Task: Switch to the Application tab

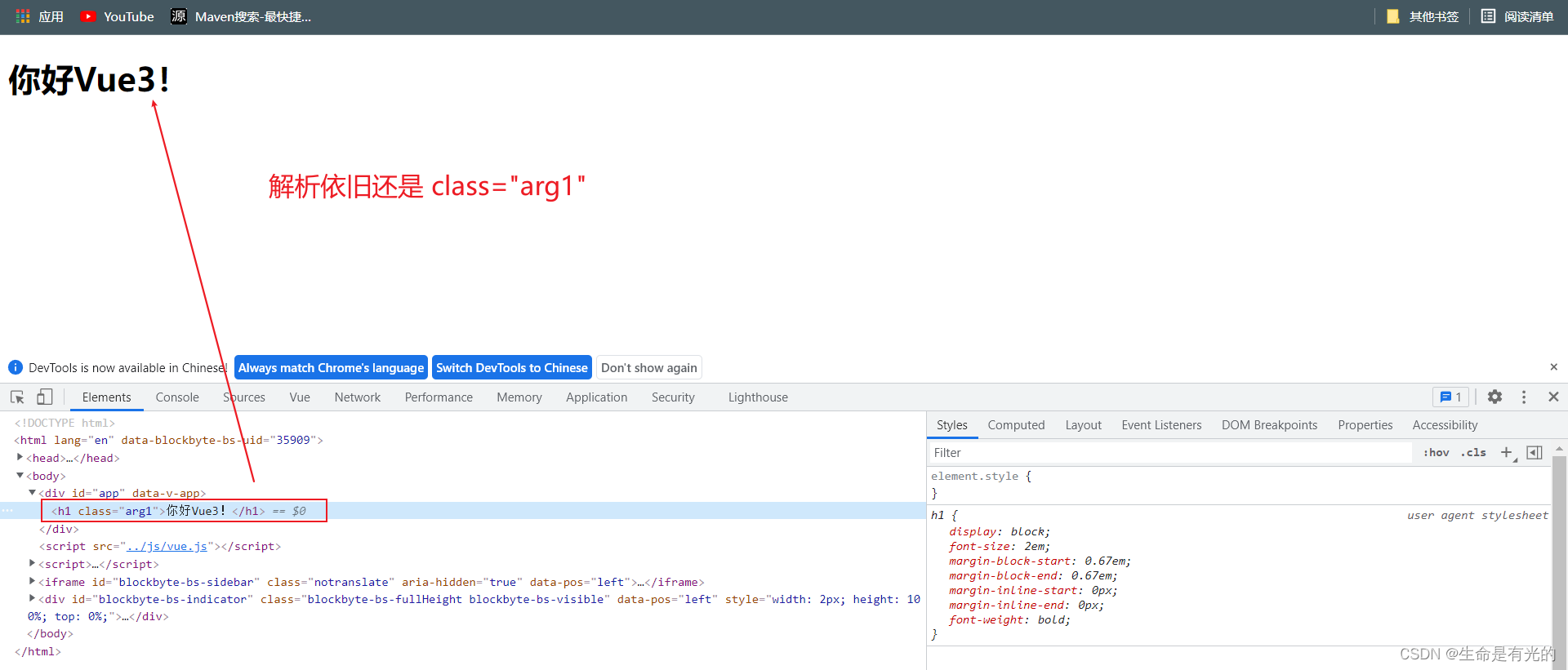Action: [x=597, y=397]
